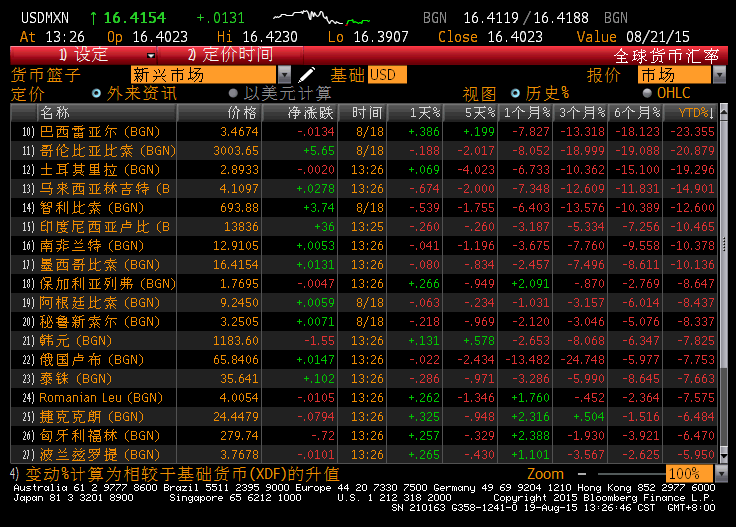Click the table scrollbar down arrow
The image size is (736, 527).
(726, 455)
